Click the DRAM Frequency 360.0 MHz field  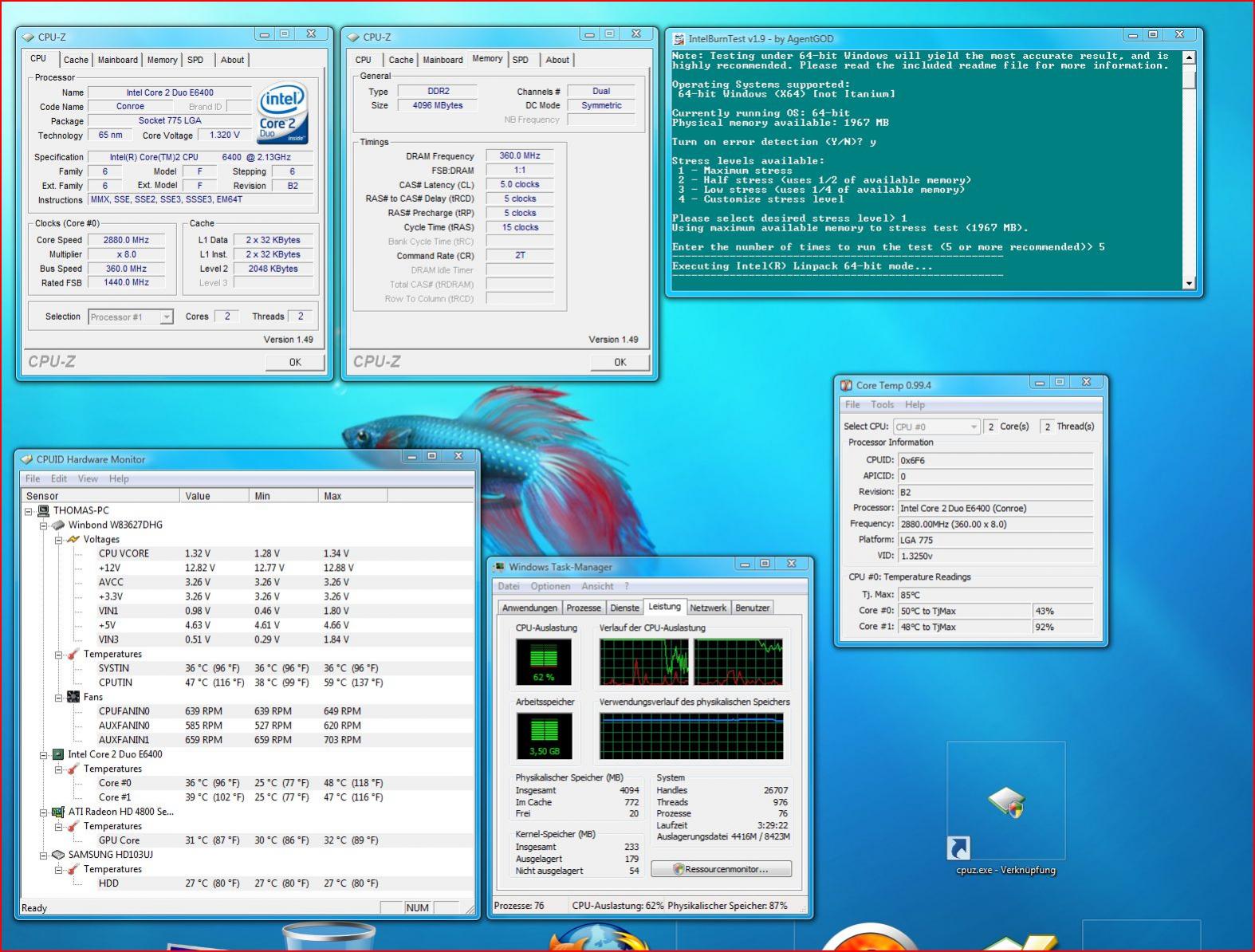(519, 156)
